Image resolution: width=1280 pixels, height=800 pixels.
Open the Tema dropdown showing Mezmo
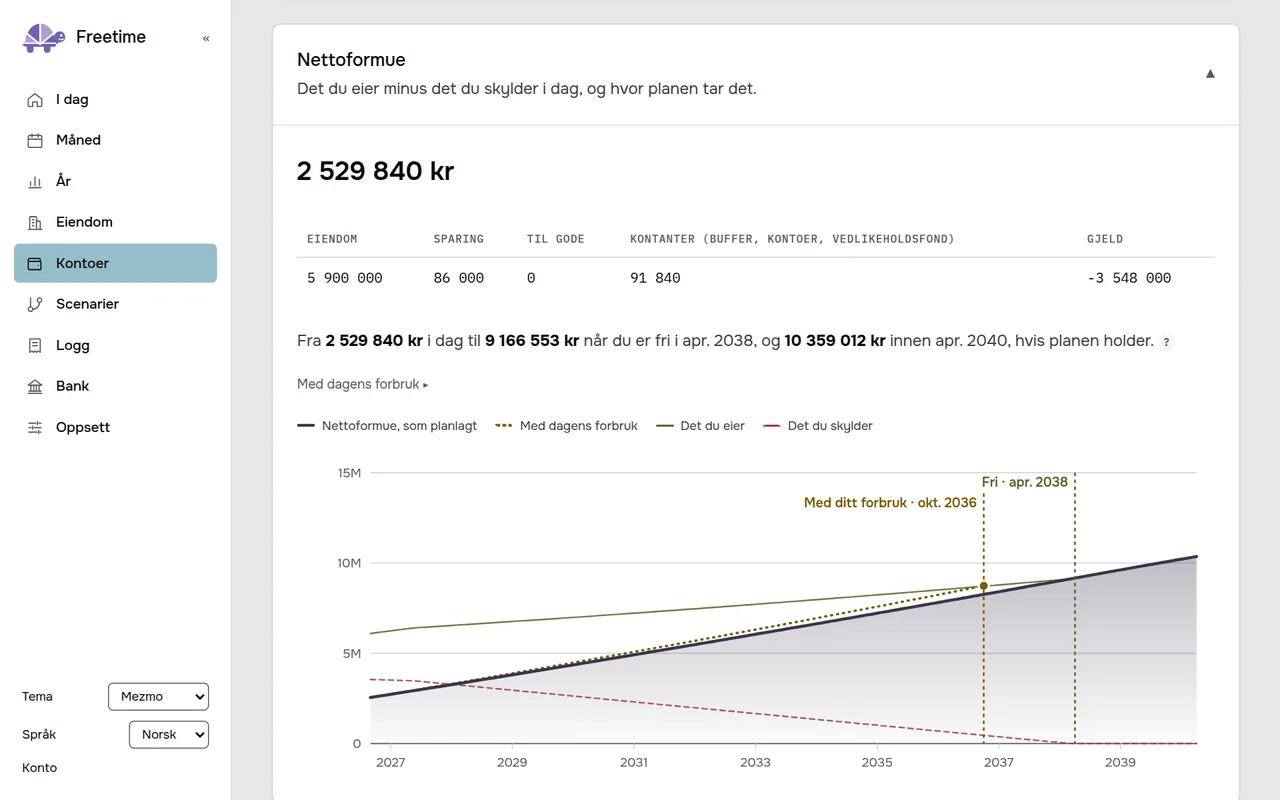point(158,697)
